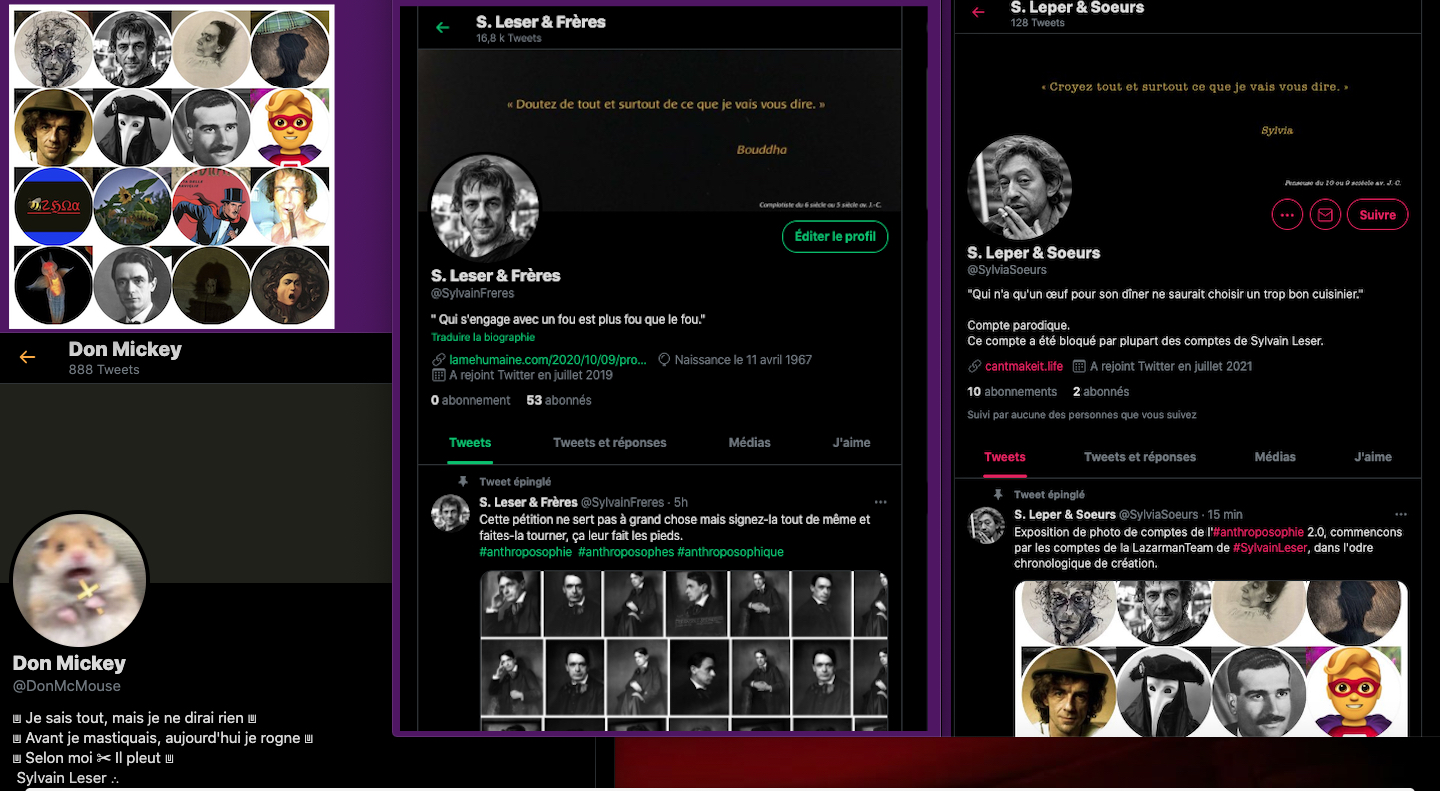Click the red back arrow beside S. Leper & Soeurs
1440x791 pixels.
tap(978, 13)
